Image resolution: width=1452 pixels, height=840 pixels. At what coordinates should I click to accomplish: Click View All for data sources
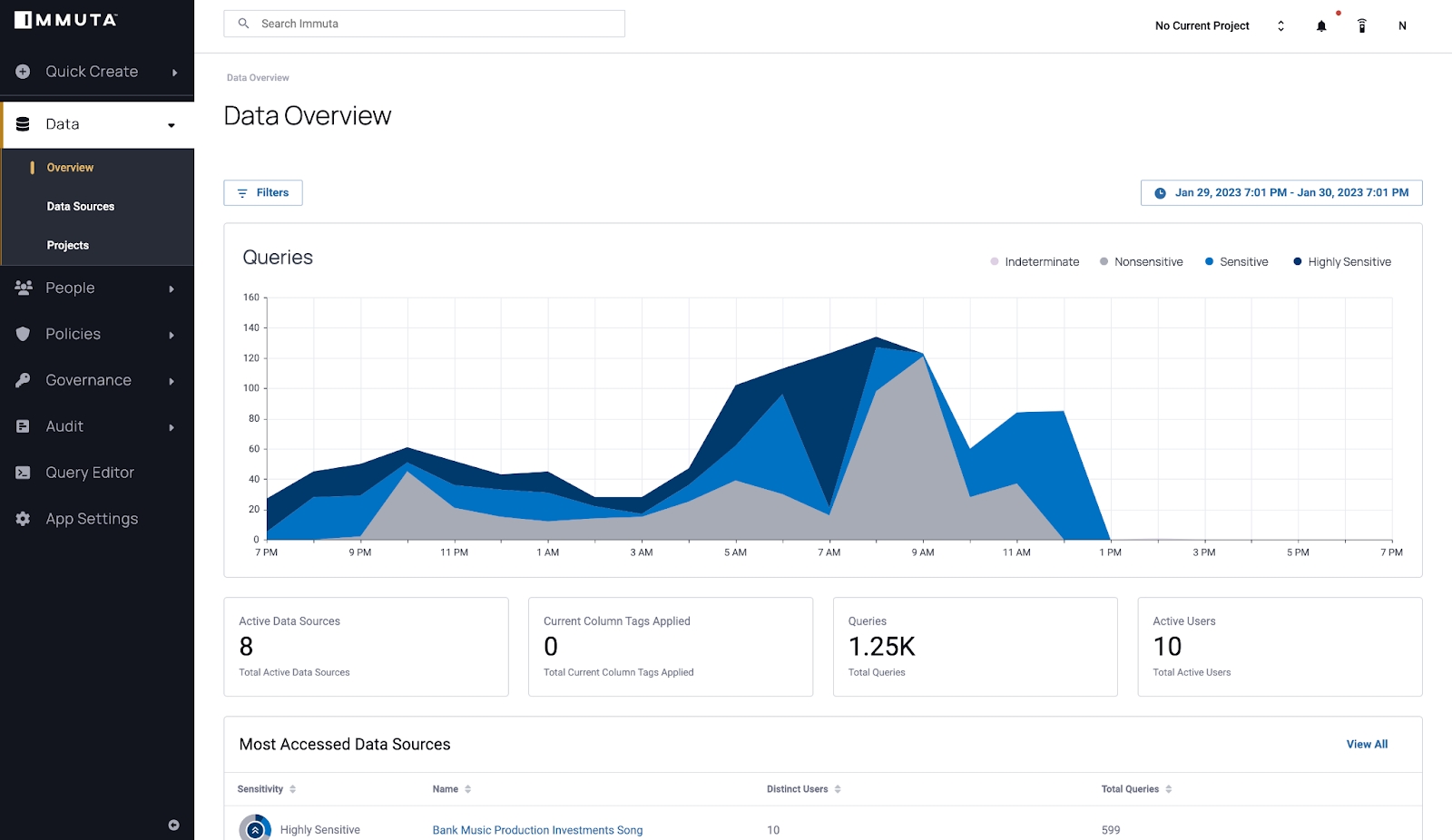pyautogui.click(x=1367, y=745)
